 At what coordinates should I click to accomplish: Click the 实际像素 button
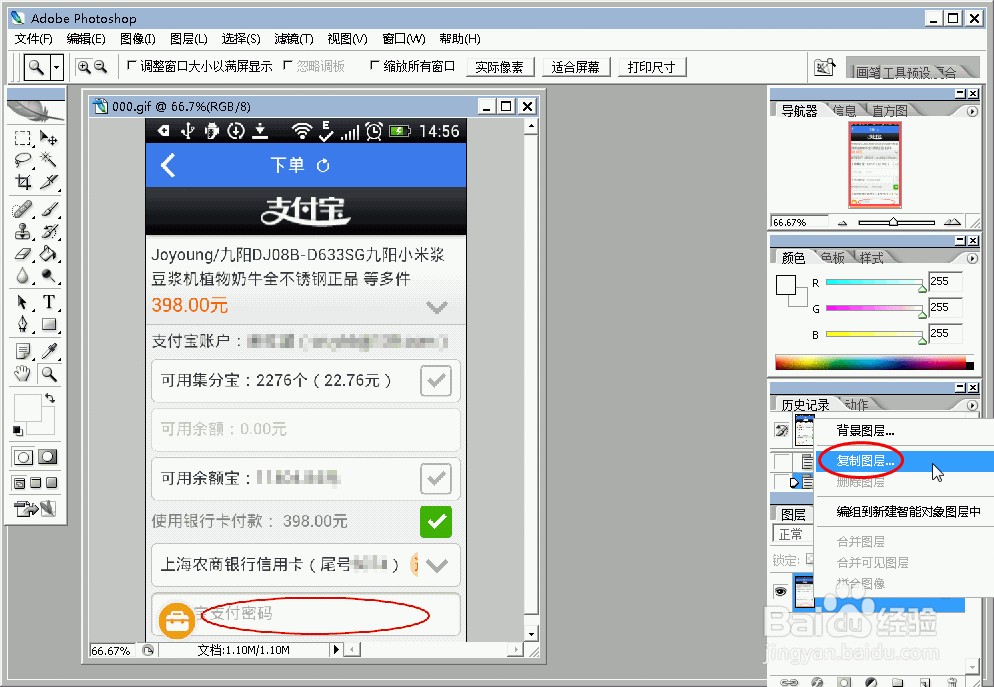pyautogui.click(x=500, y=67)
